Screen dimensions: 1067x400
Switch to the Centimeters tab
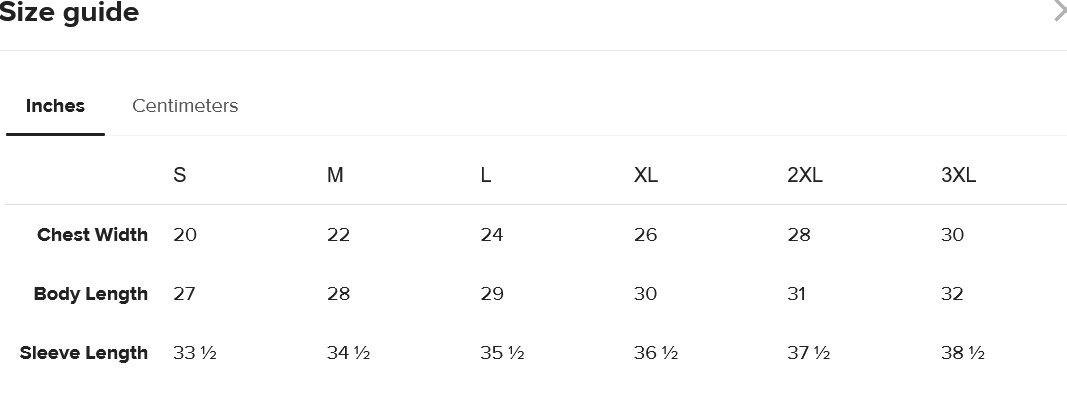pos(185,106)
